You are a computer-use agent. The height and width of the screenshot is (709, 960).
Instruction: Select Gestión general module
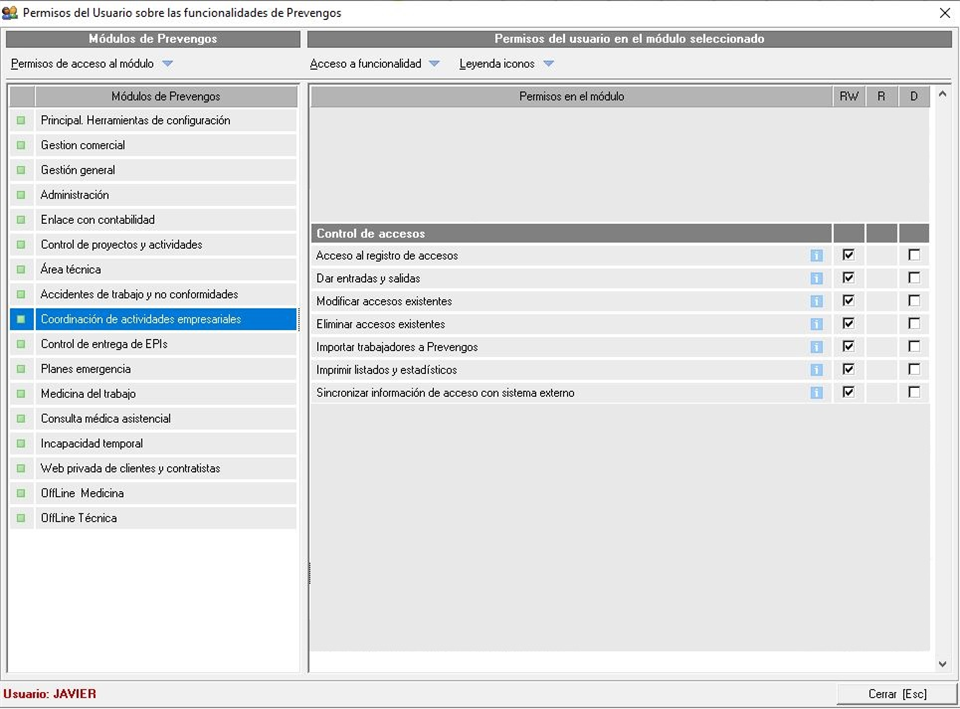[78, 170]
